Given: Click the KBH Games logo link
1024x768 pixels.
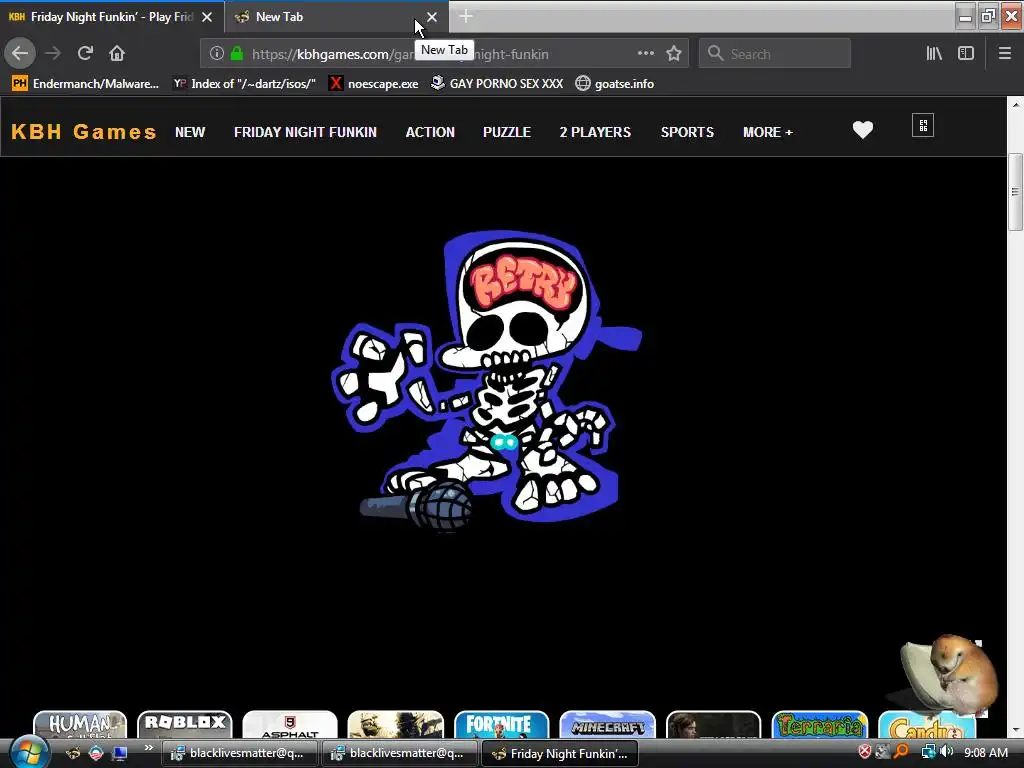Looking at the screenshot, I should tap(84, 132).
